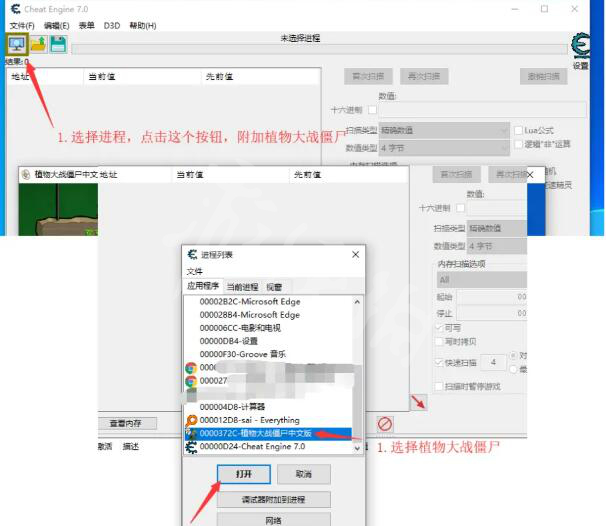Select the 00000F30-Groove 音乐 process row

point(268,354)
